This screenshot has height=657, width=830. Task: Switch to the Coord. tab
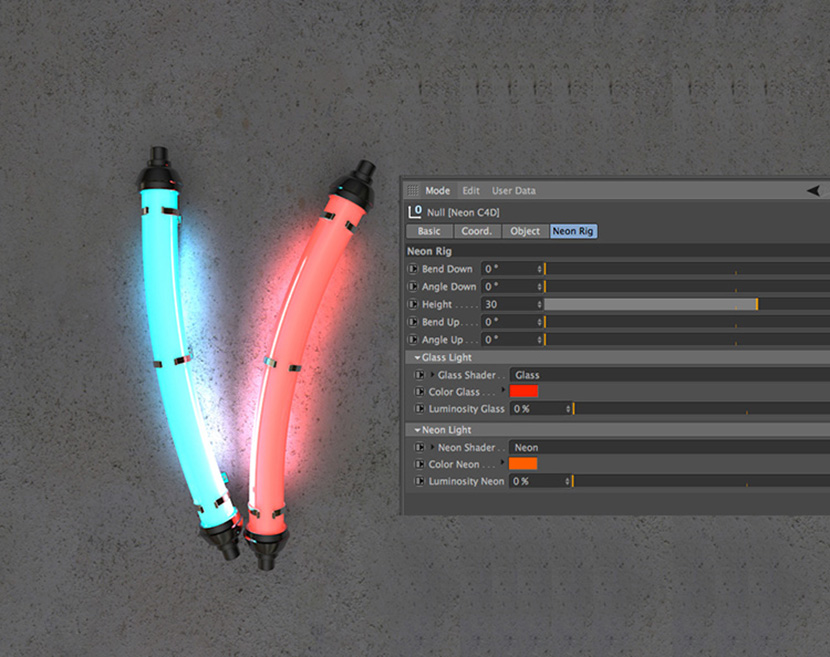pyautogui.click(x=476, y=231)
